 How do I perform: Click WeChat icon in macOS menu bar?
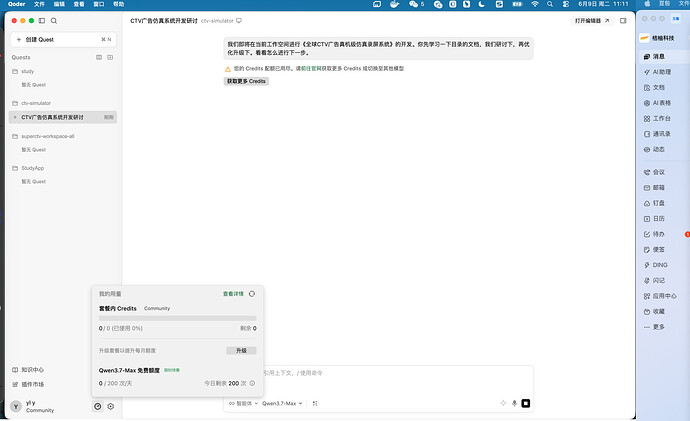click(x=416, y=4)
